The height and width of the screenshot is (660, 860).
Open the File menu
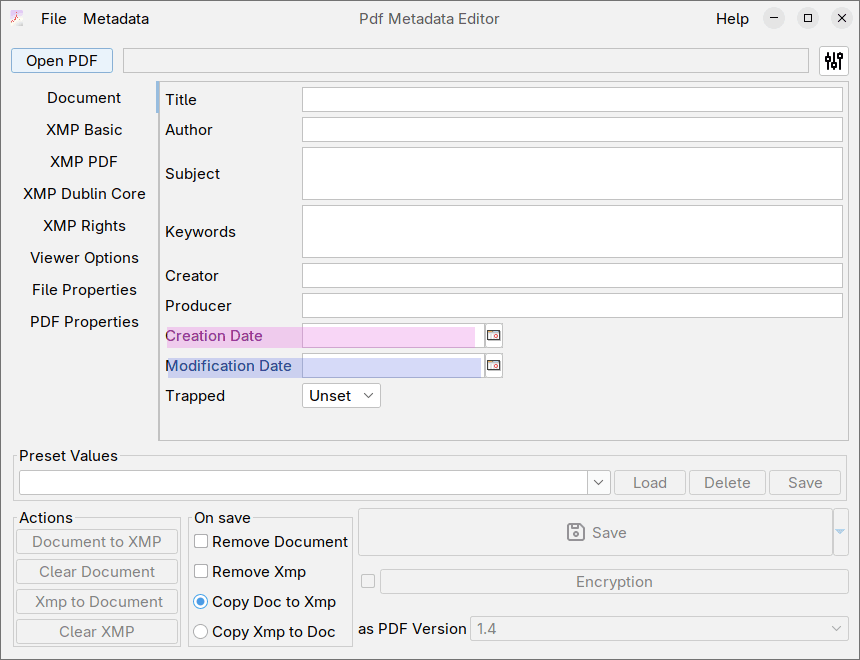[x=53, y=18]
